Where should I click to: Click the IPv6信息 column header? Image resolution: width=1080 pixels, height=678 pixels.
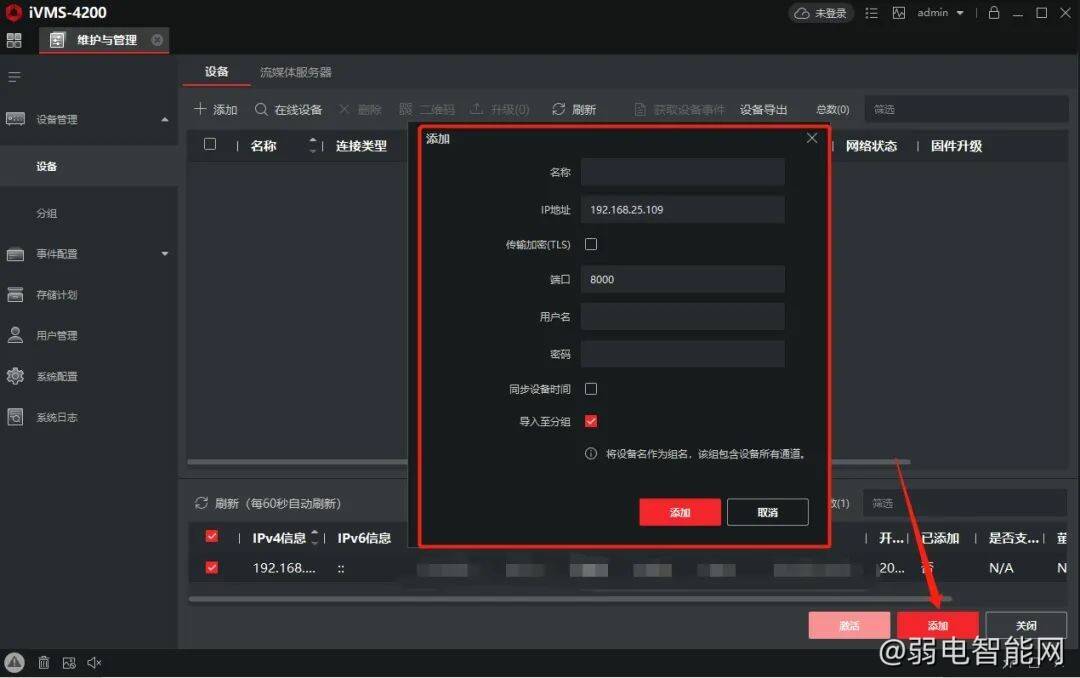click(364, 538)
